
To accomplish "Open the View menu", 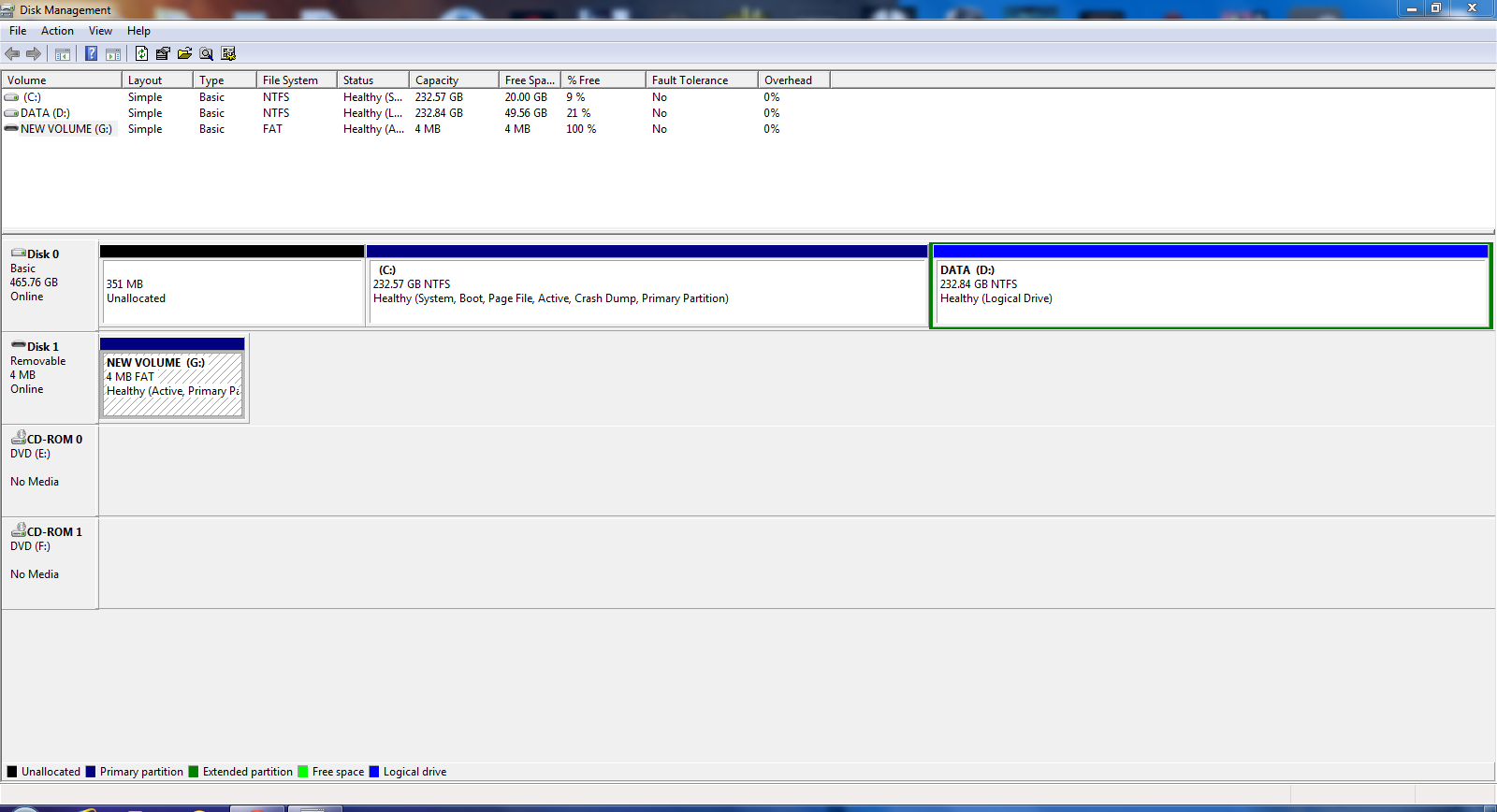I will tap(100, 31).
